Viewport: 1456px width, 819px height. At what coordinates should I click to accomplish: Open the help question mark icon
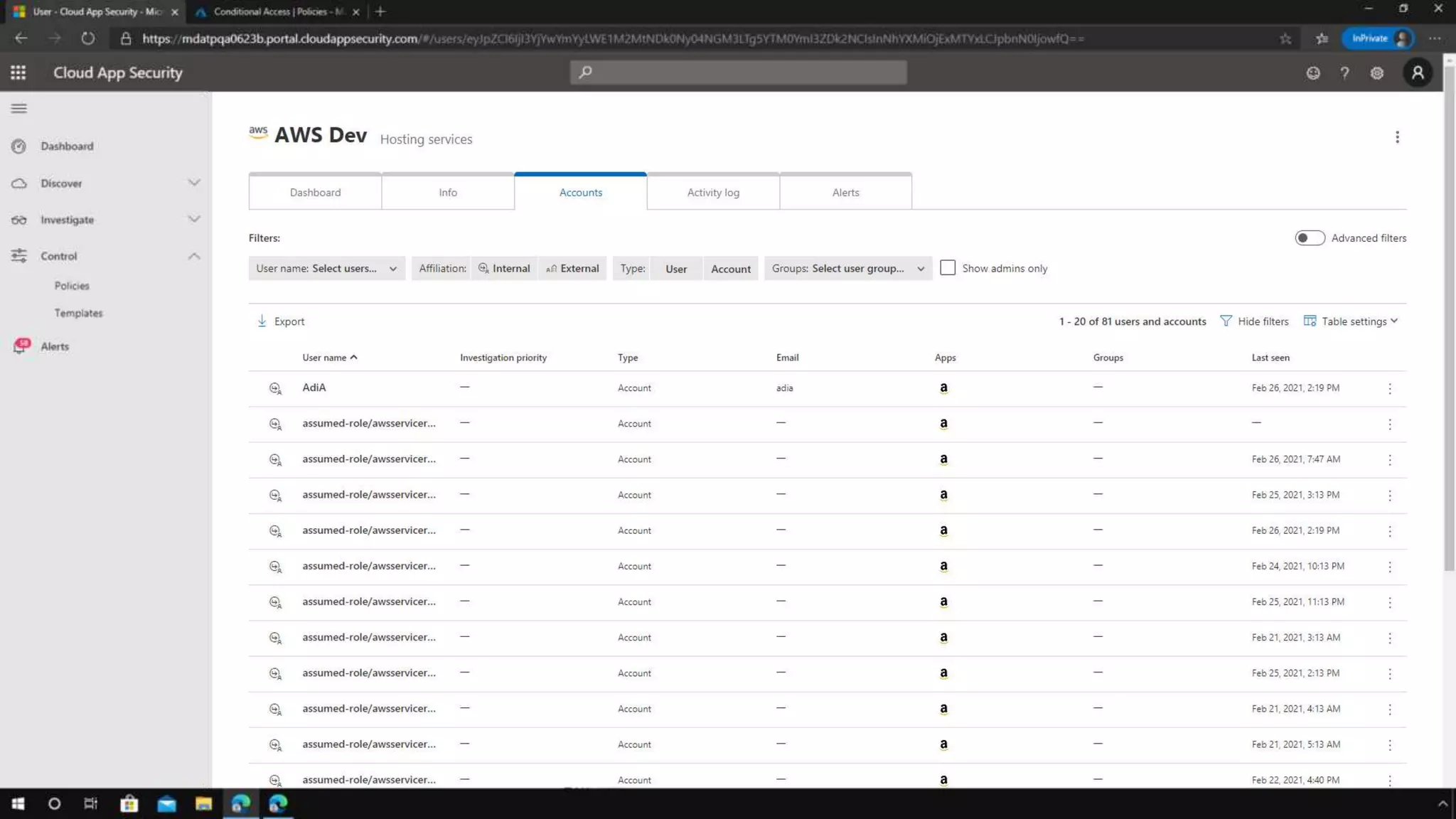[x=1344, y=73]
